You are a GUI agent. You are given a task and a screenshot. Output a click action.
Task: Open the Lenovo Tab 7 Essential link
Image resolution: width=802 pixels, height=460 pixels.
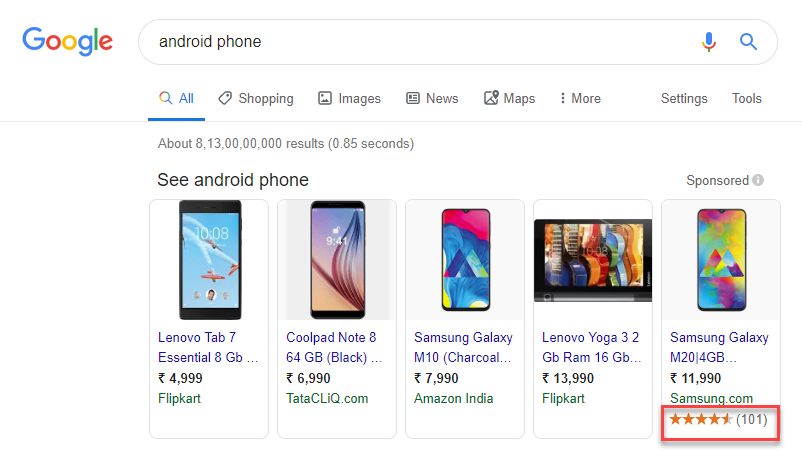click(x=208, y=347)
